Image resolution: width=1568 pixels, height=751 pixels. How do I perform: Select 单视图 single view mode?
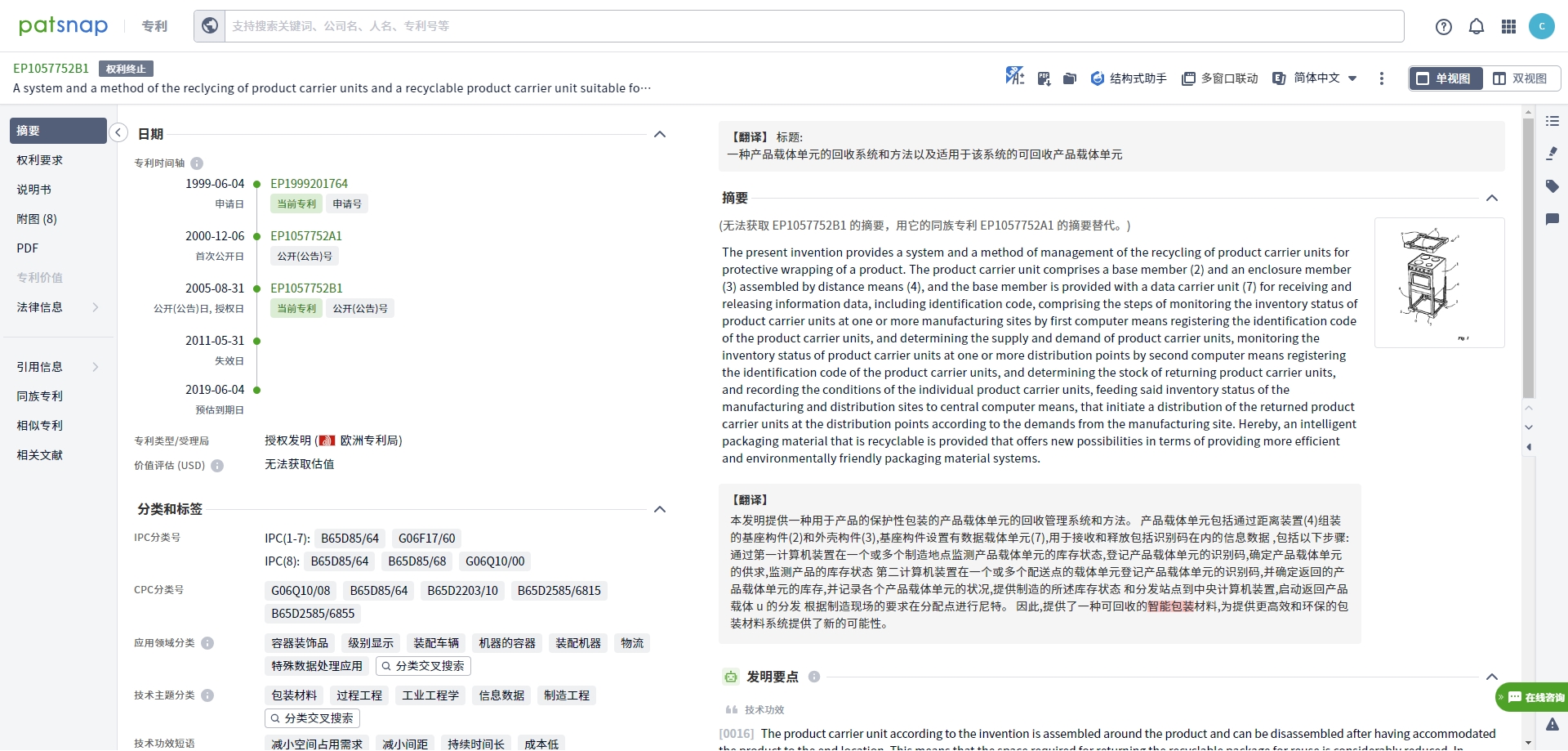(1444, 78)
